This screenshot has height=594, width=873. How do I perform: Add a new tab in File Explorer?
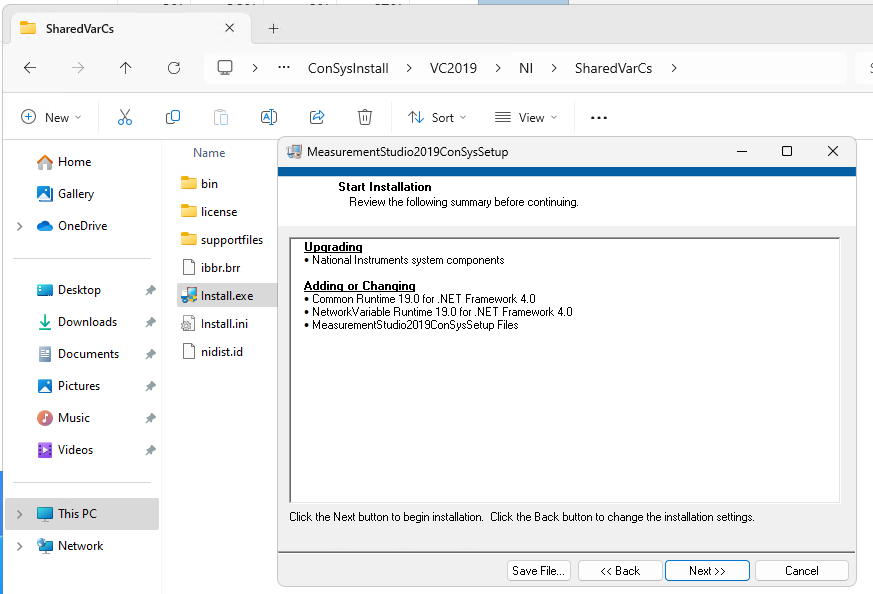click(x=273, y=28)
